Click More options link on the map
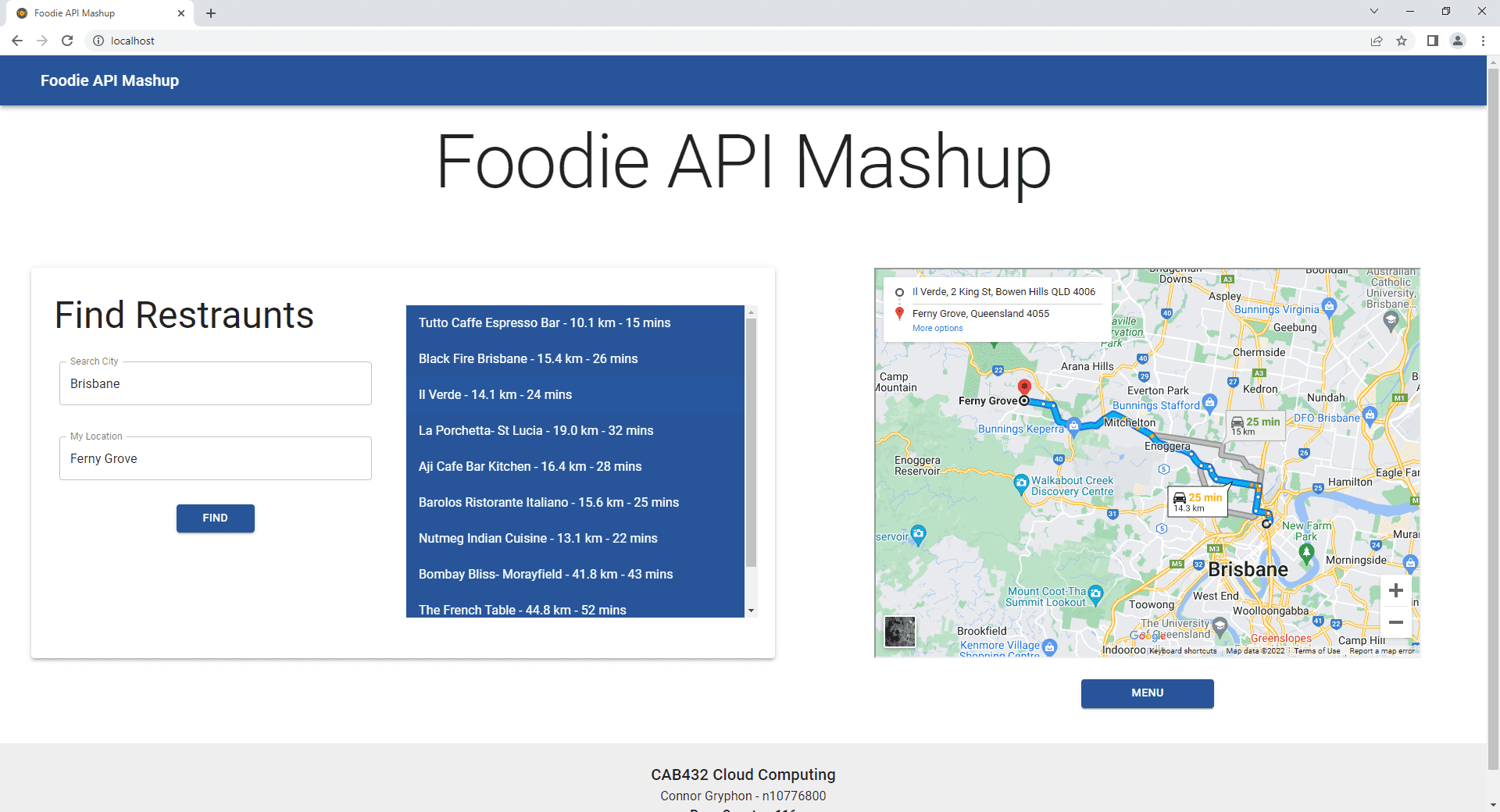This screenshot has height=812, width=1500. [937, 328]
